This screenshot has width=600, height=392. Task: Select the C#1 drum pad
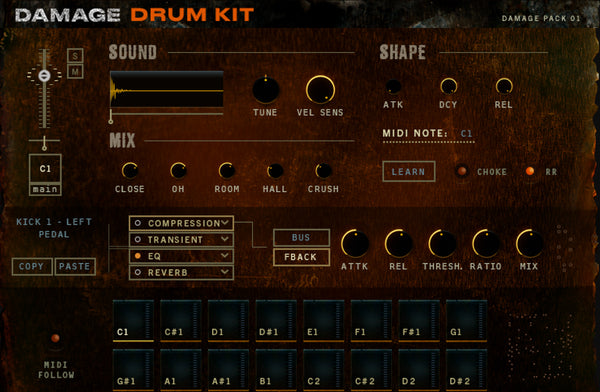tap(181, 321)
